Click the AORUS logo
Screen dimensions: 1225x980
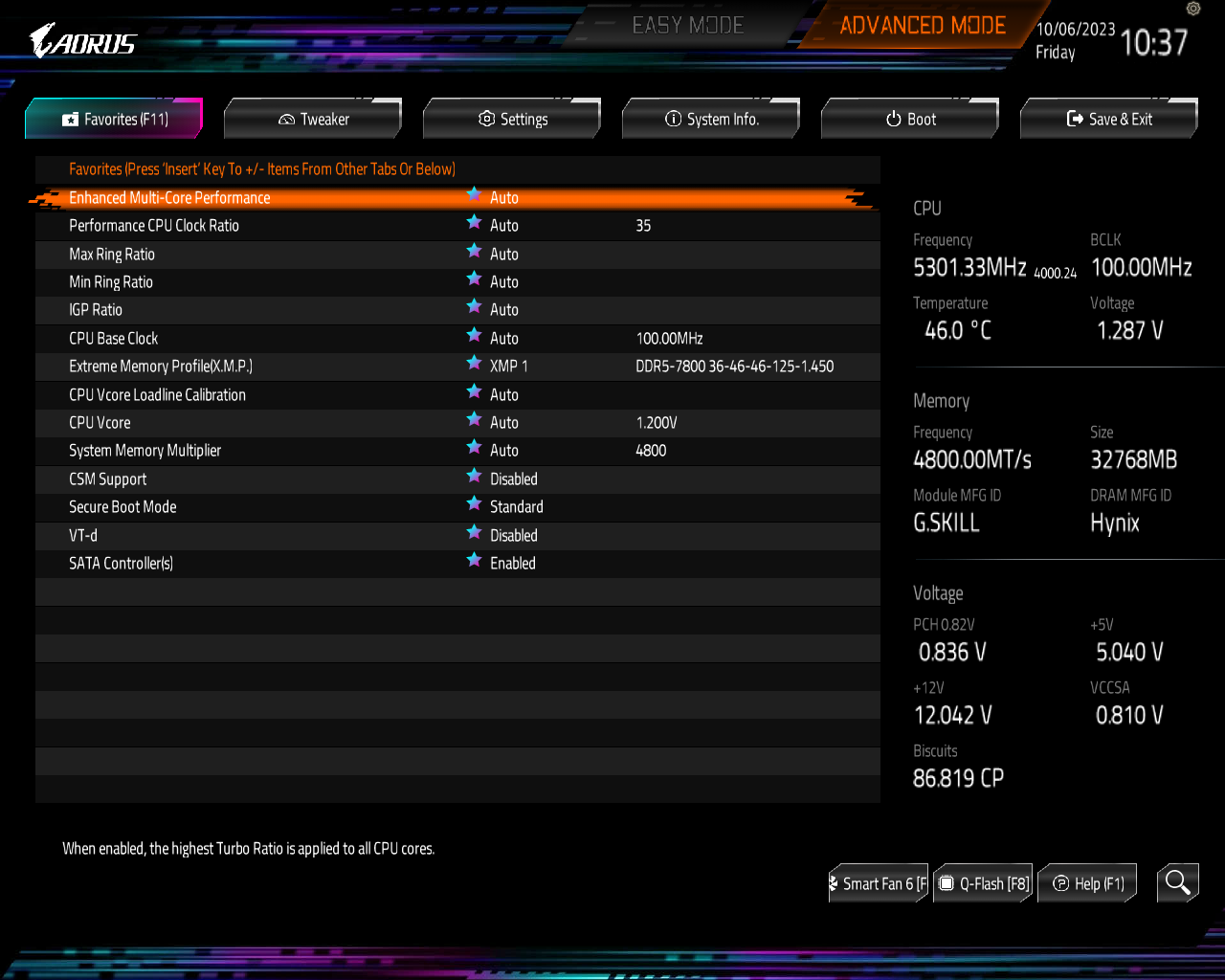coord(83,41)
